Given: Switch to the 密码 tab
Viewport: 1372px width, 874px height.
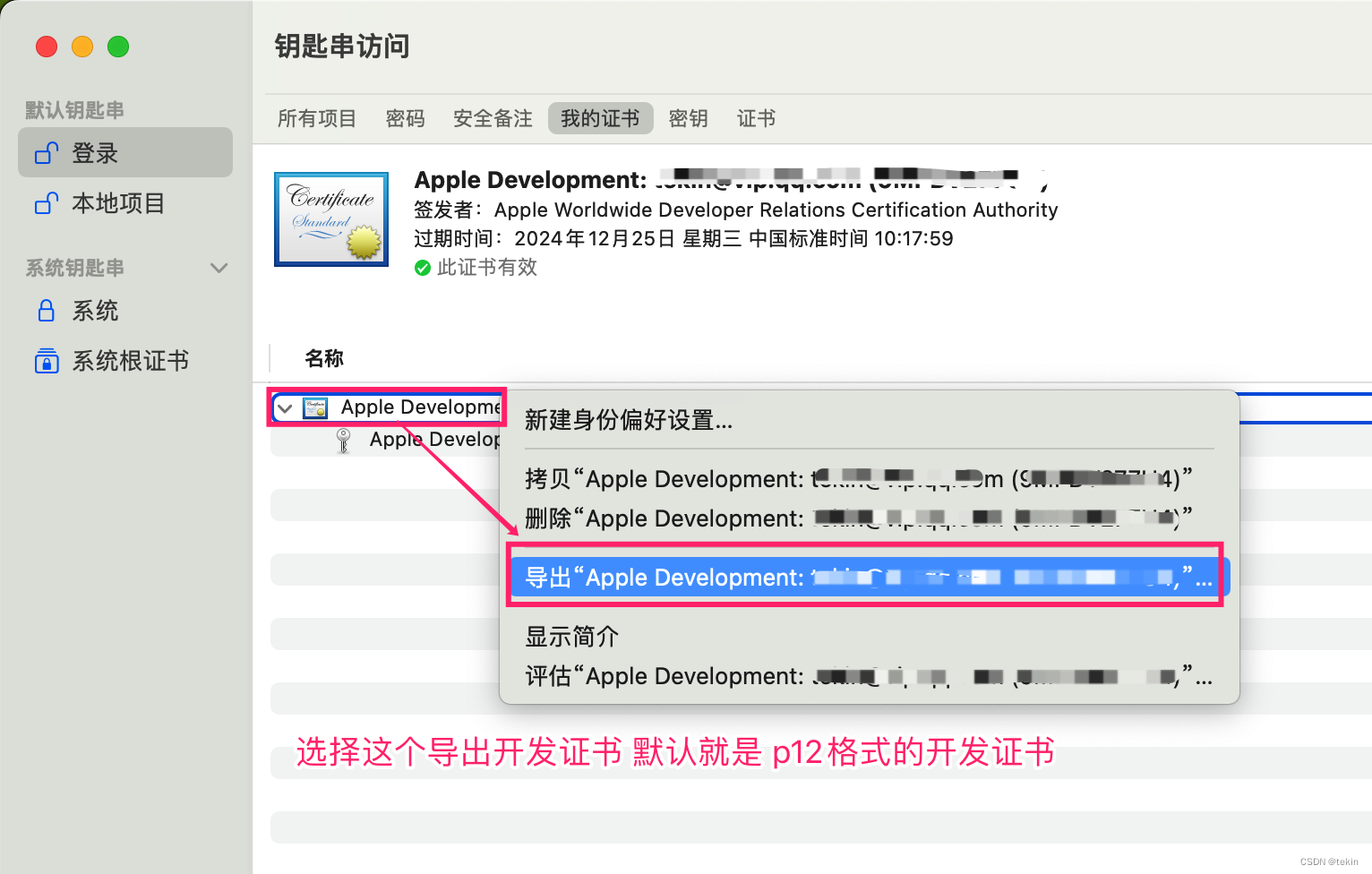Looking at the screenshot, I should coord(405,118).
